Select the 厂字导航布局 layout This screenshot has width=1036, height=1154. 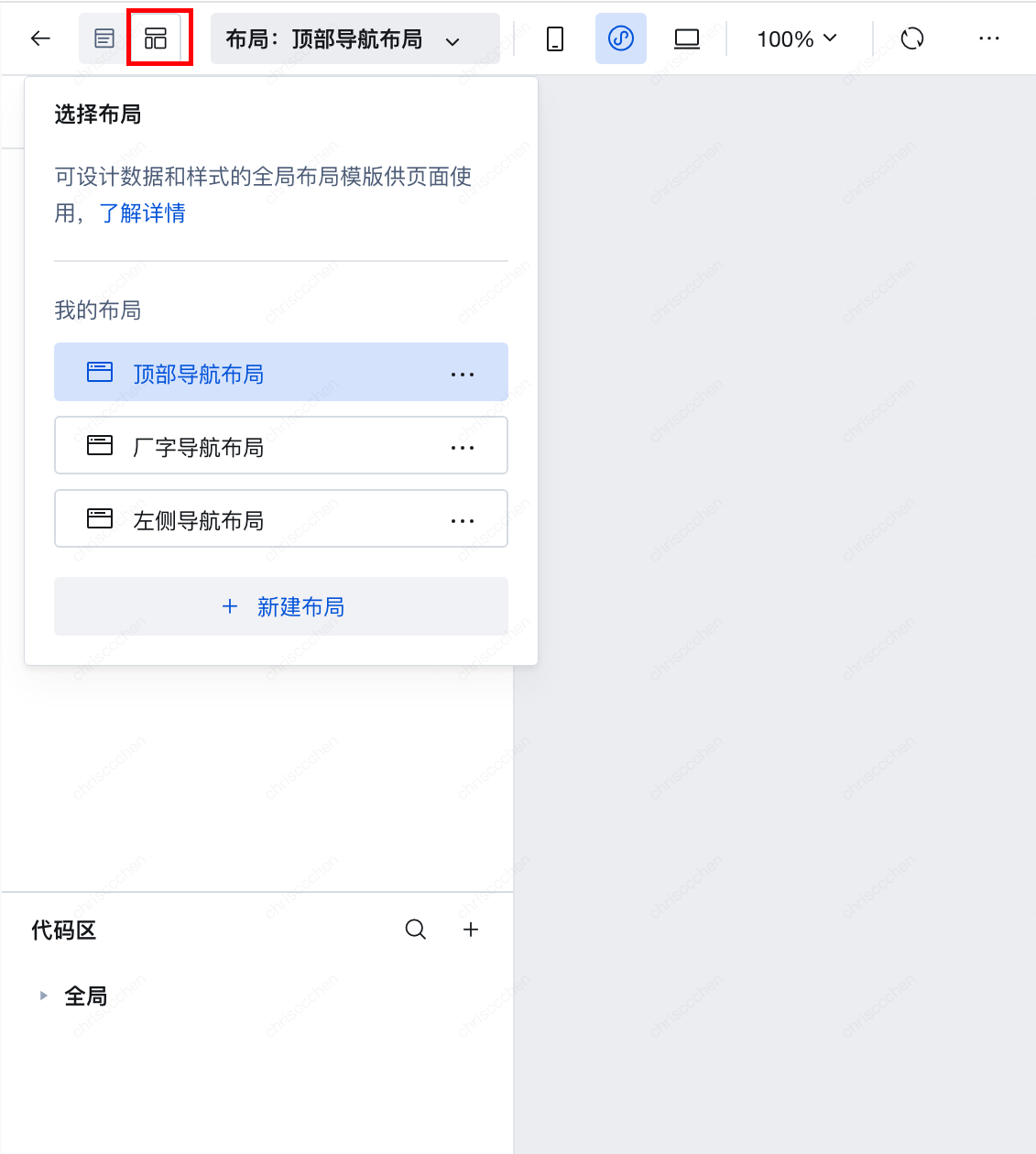click(281, 445)
